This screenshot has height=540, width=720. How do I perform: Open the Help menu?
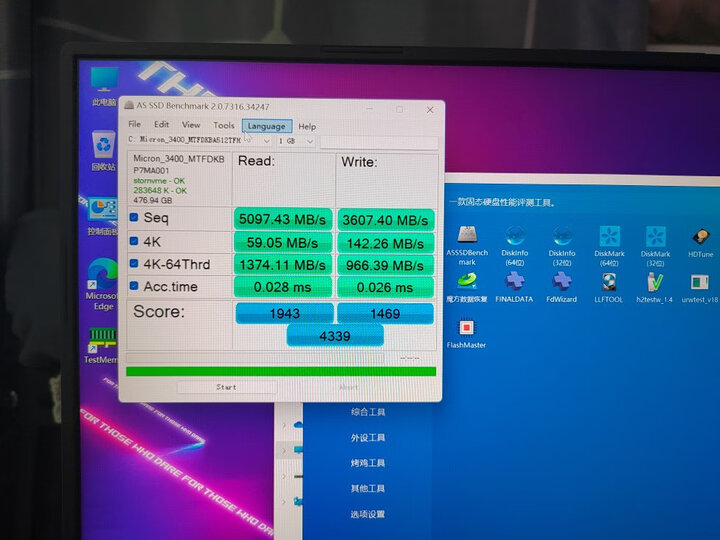point(307,127)
